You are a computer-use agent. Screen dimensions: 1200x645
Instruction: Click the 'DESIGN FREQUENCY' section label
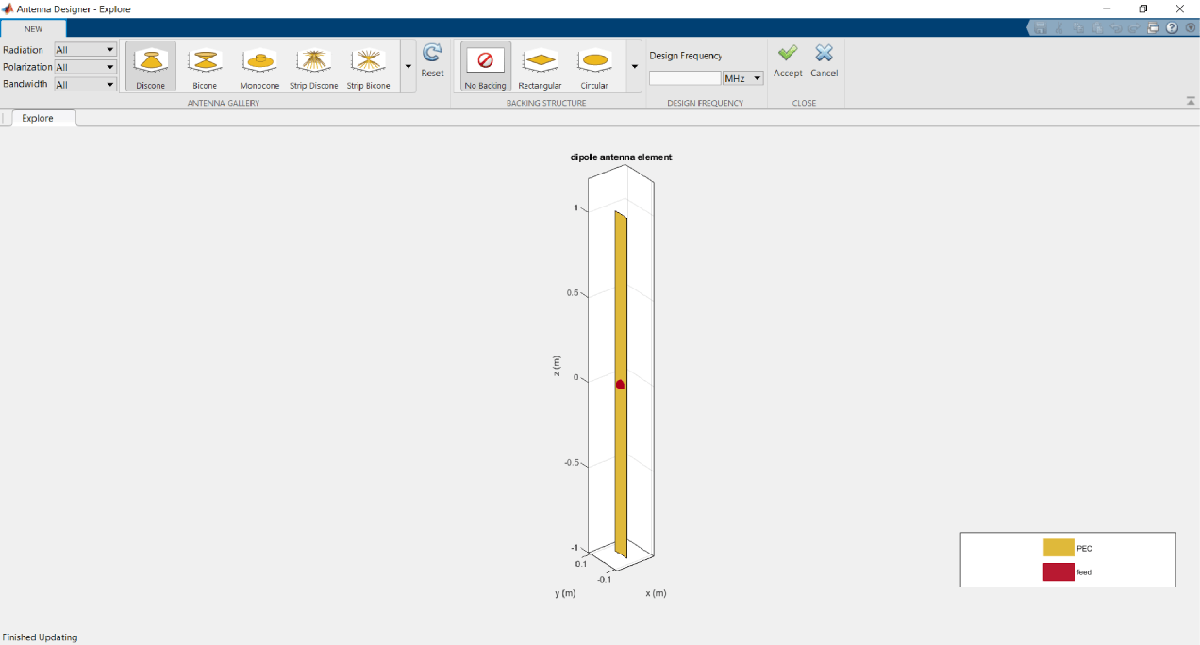tap(705, 103)
